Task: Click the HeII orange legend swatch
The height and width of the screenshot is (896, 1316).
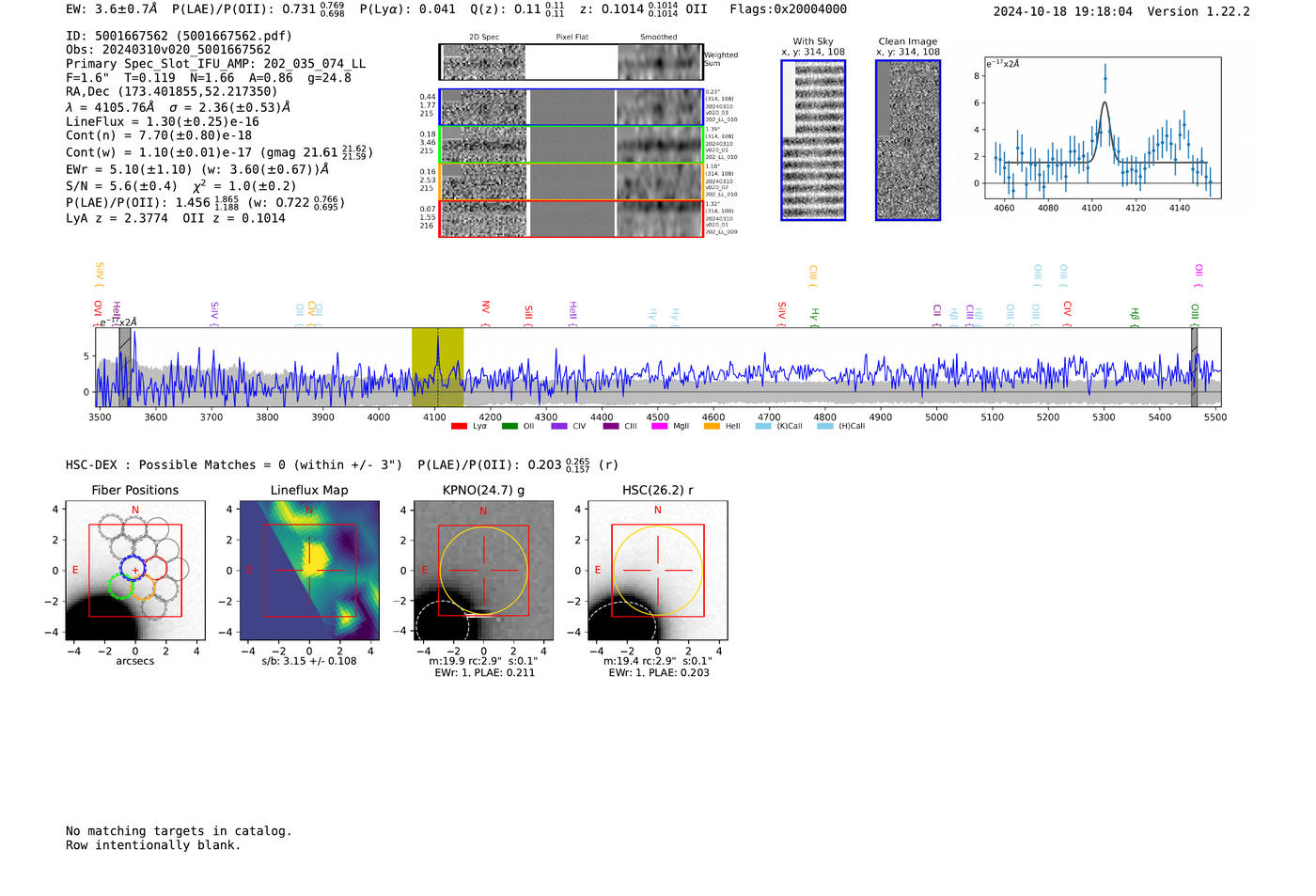Action: [x=712, y=426]
